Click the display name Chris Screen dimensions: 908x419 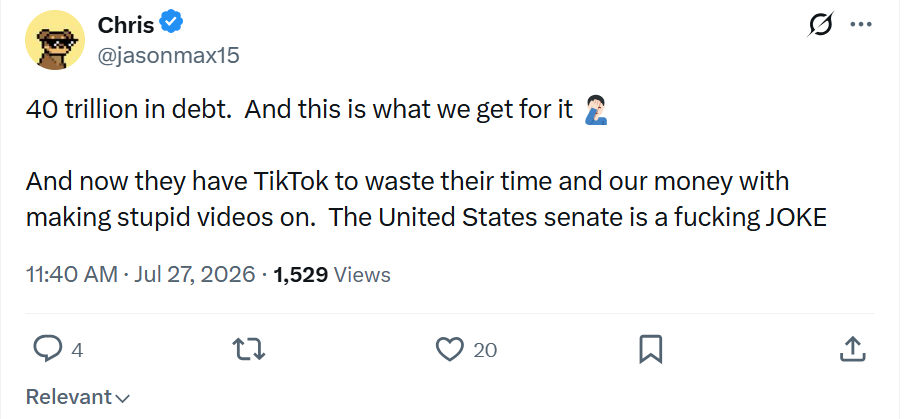tap(126, 25)
